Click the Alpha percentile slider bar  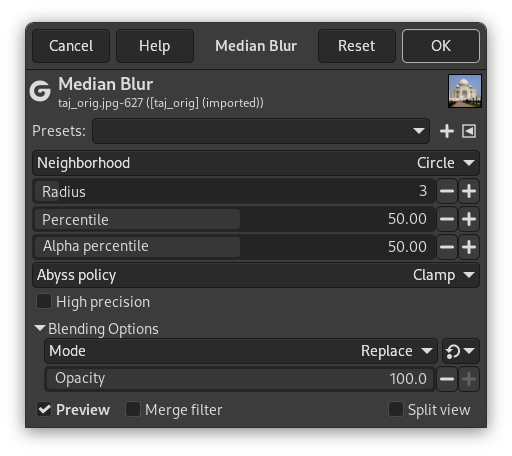pyautogui.click(x=234, y=247)
